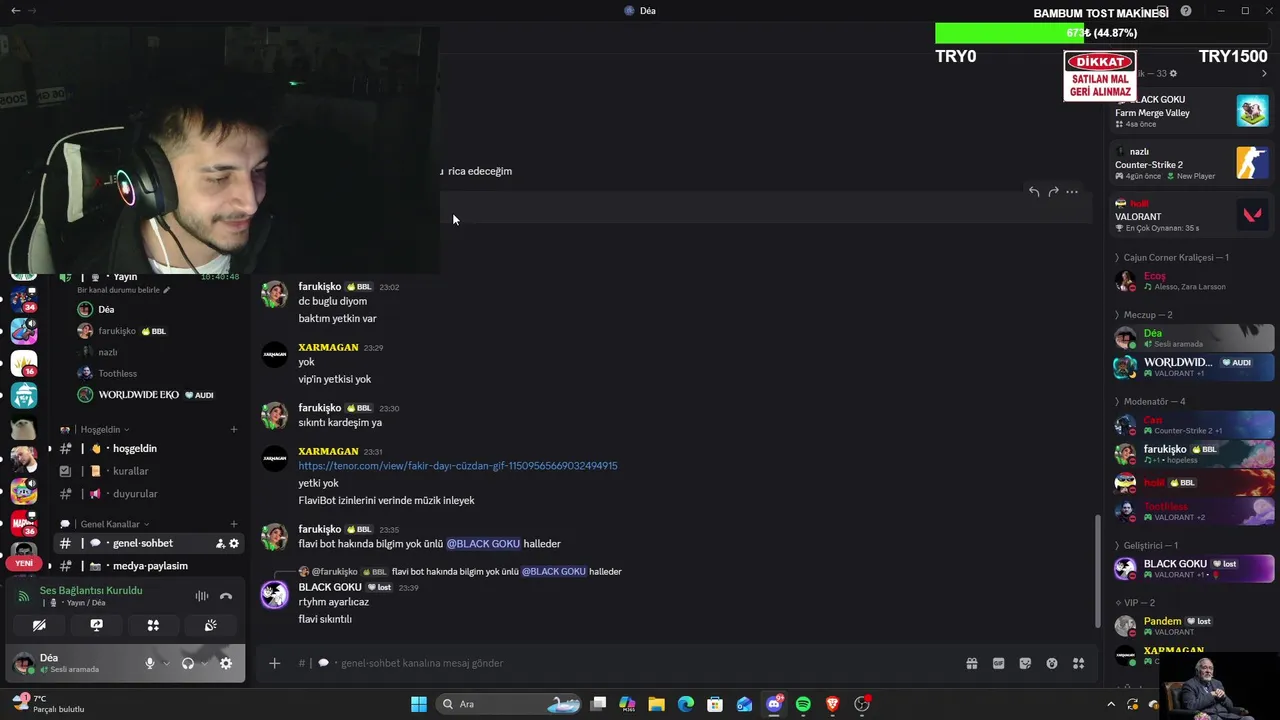Open the tenor.com fakir-dayı gif link

[x=458, y=466]
